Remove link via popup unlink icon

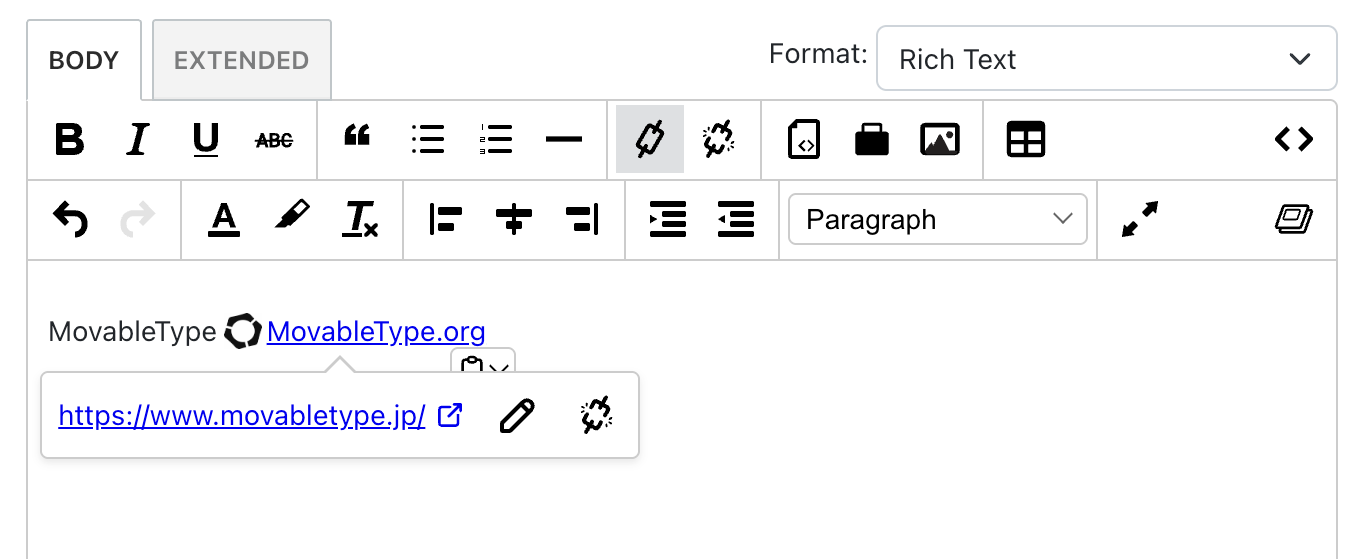tap(597, 416)
